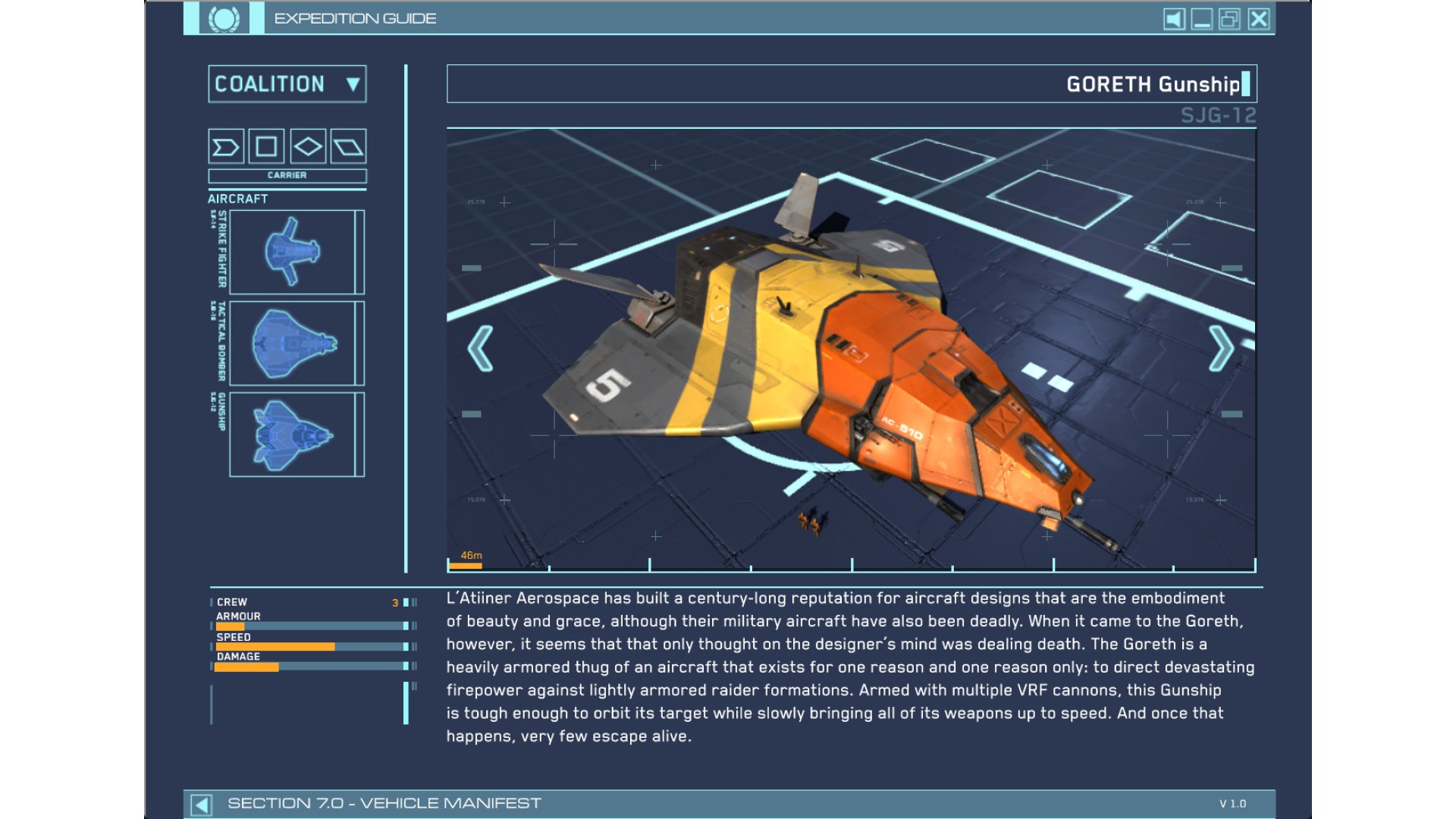1456x819 pixels.
Task: Show previous vehicle with left chevron
Action: pos(481,348)
